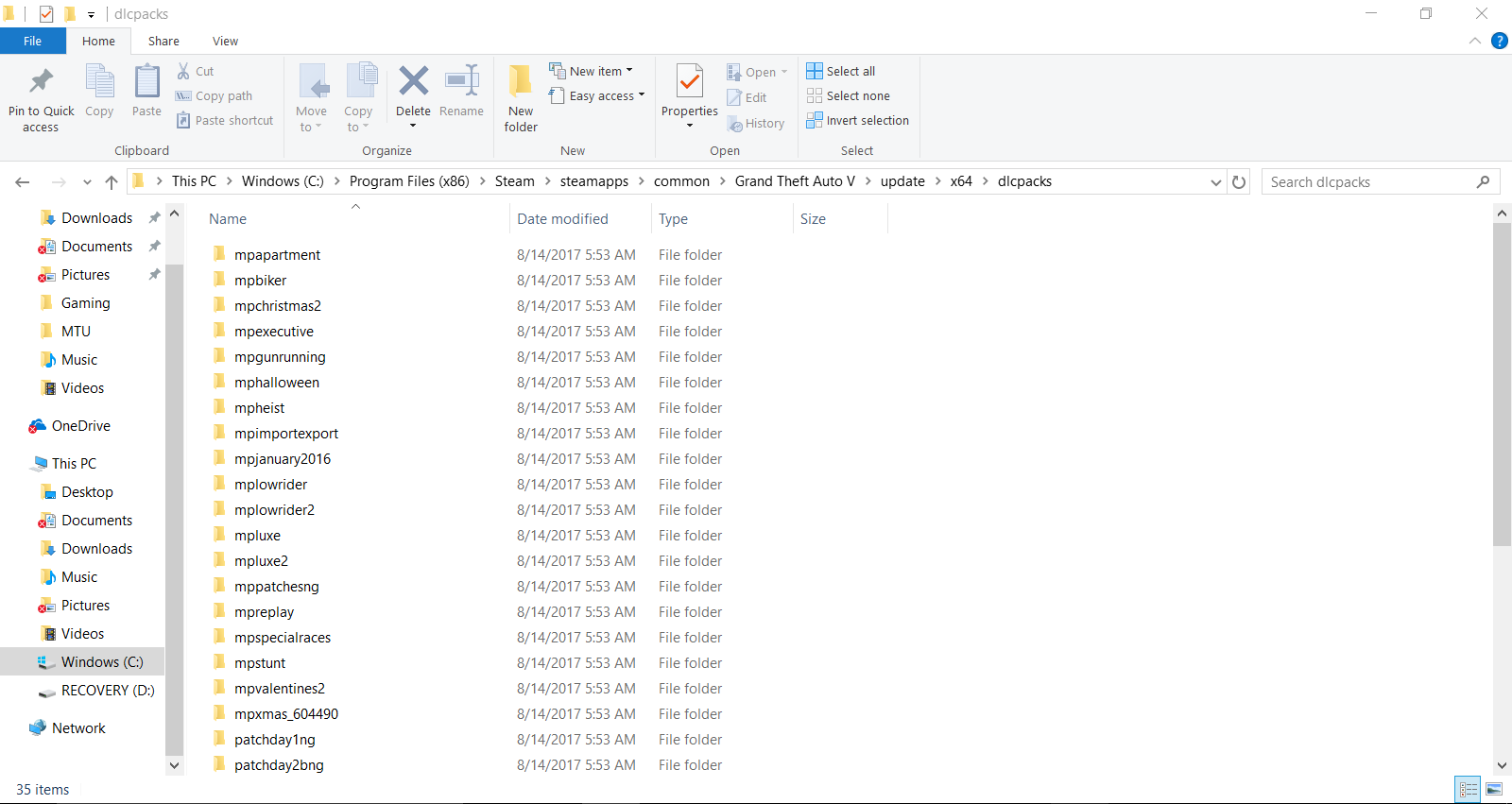Click the Copy icon in Clipboard group

tap(99, 81)
